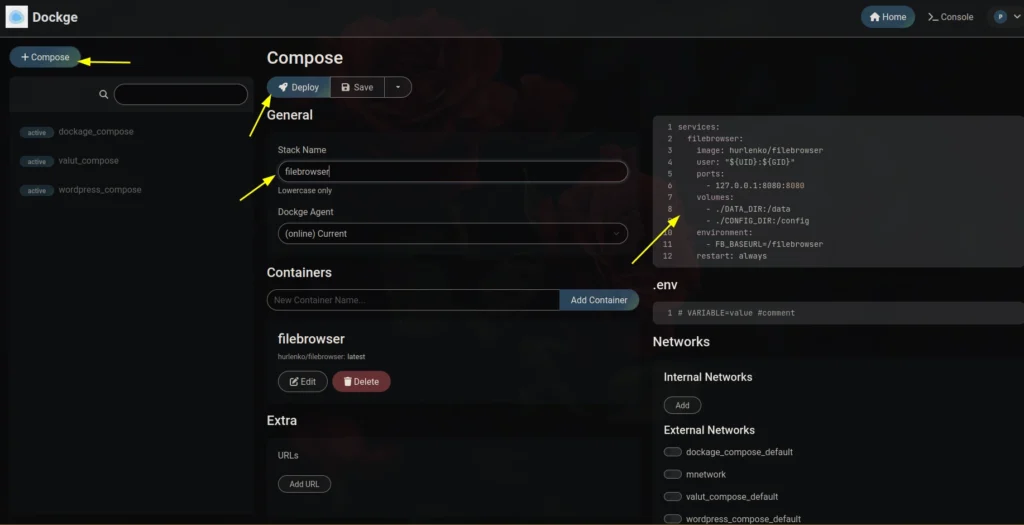Open the dropdown arrow next to Save
The width and height of the screenshot is (1024, 525).
[x=398, y=87]
